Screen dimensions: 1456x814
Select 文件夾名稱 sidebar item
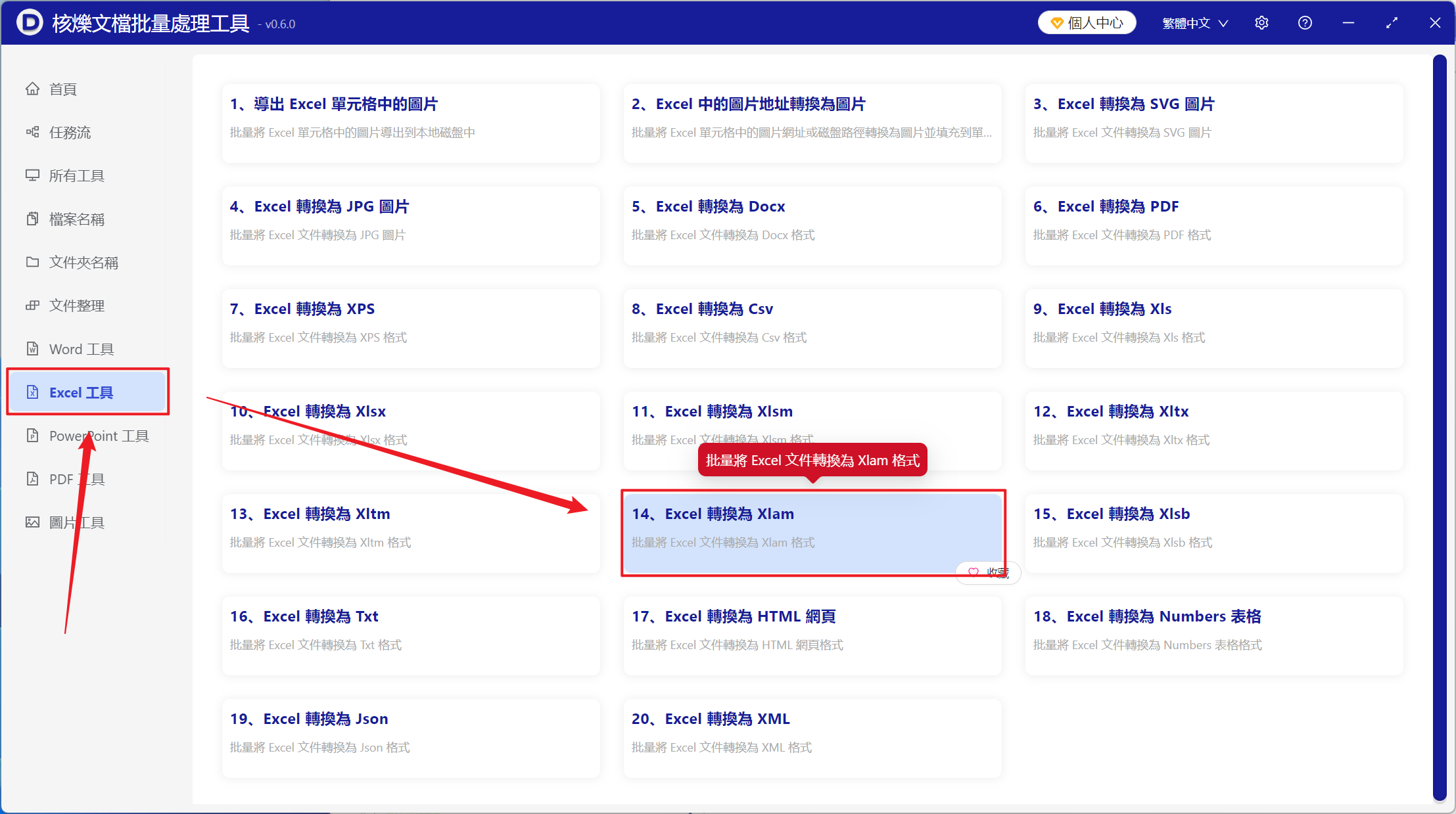[87, 262]
